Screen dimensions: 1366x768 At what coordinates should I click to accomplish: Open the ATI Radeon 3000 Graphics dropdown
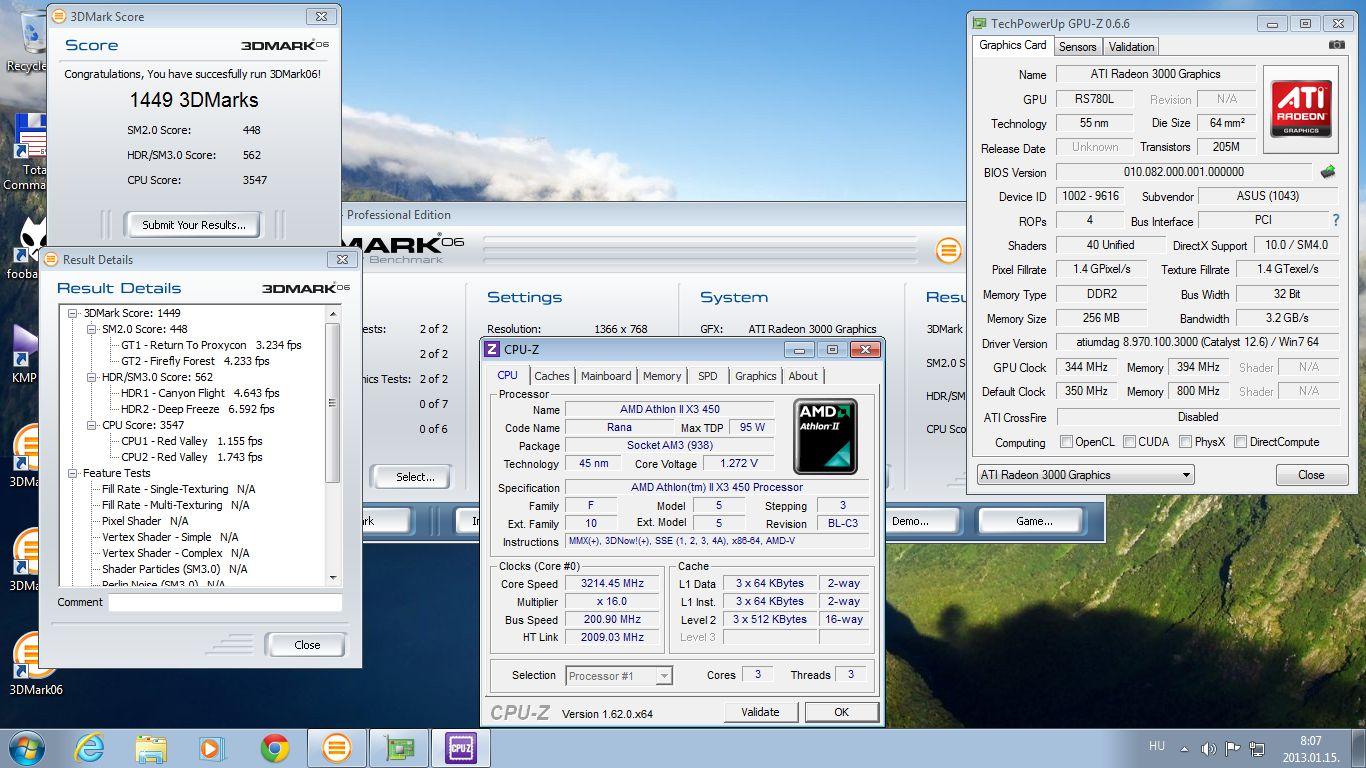1085,475
